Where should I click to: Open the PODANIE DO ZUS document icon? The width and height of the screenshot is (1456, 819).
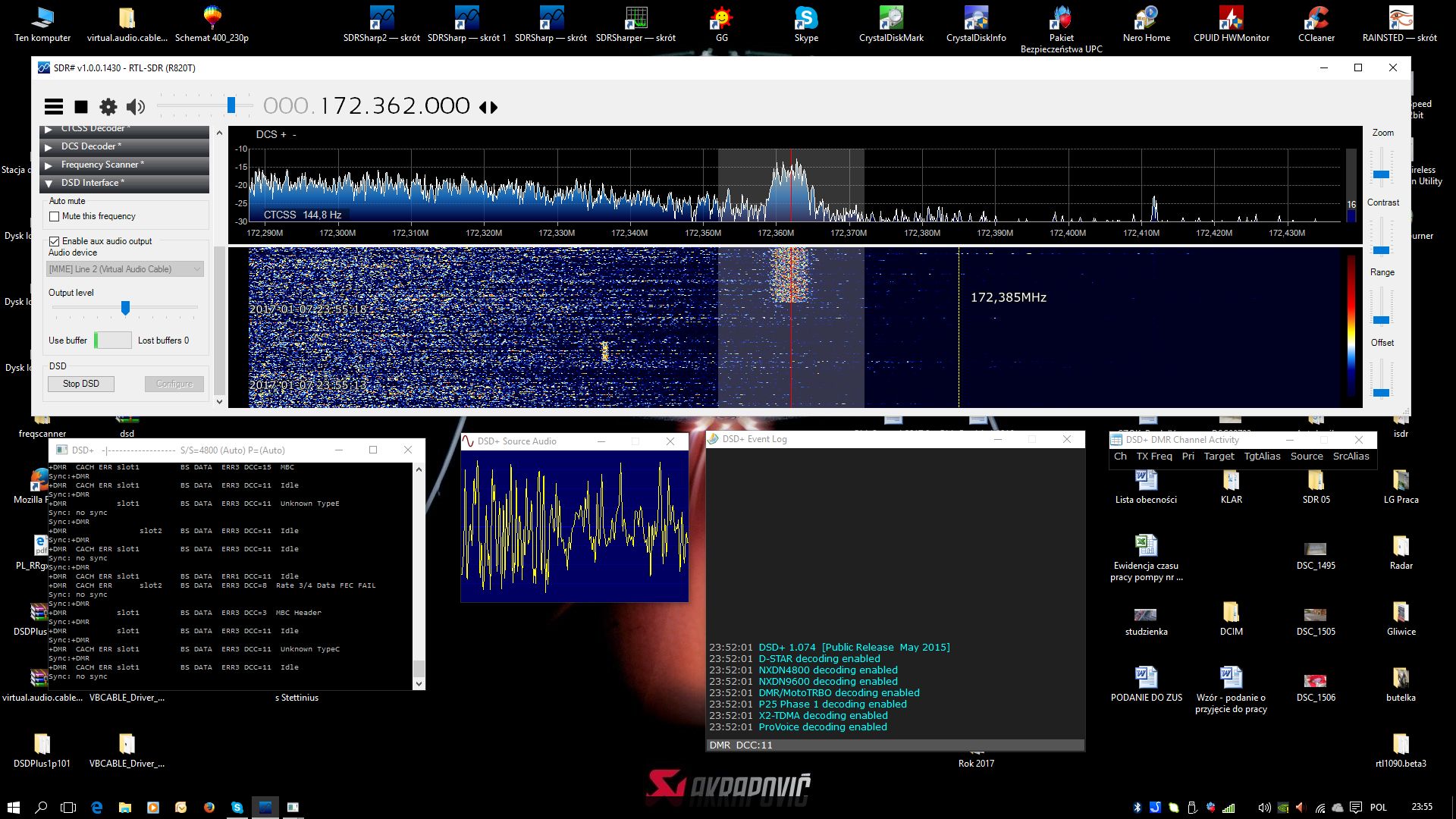click(x=1146, y=684)
